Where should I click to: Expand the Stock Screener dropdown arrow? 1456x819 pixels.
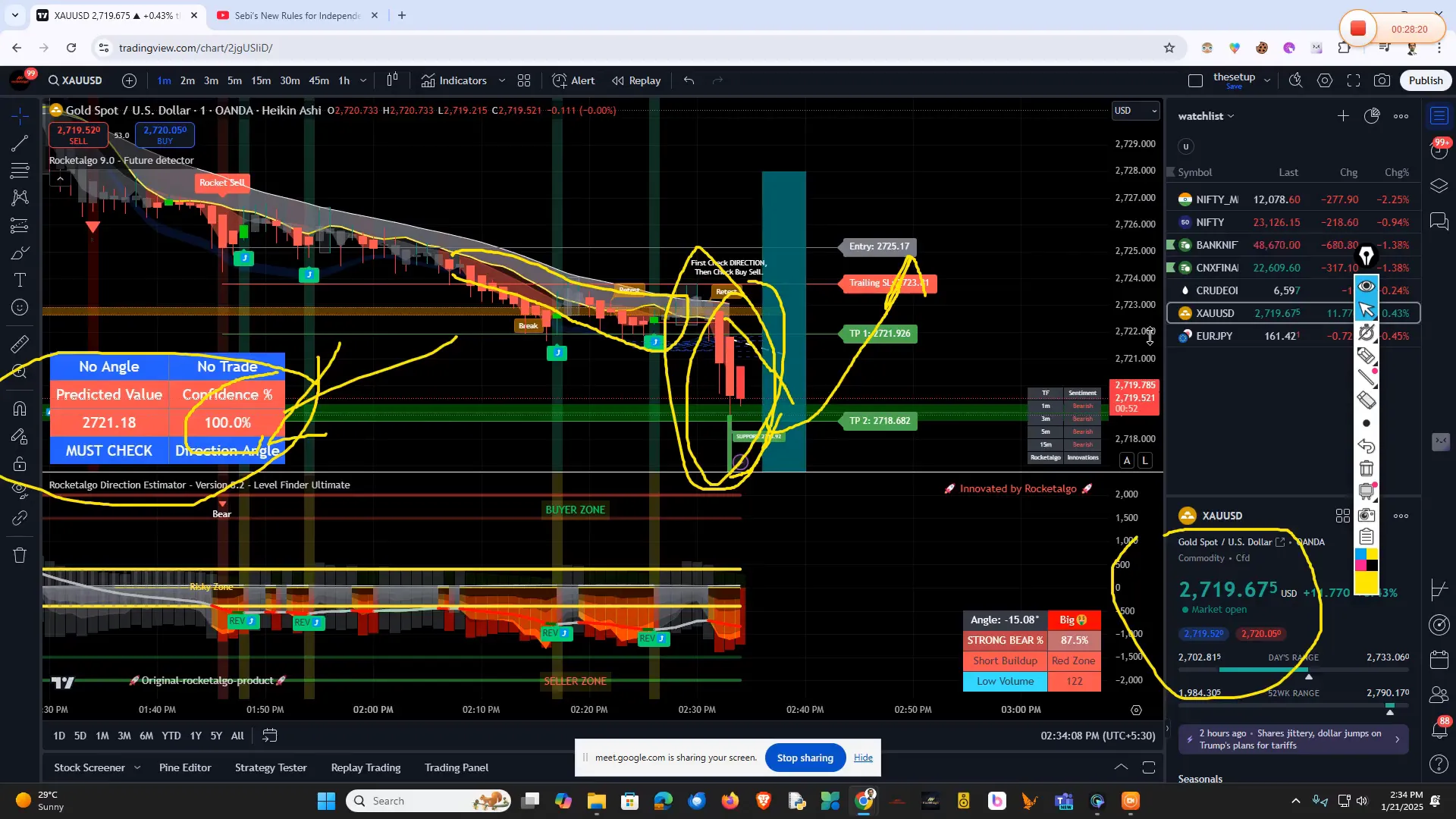137,767
